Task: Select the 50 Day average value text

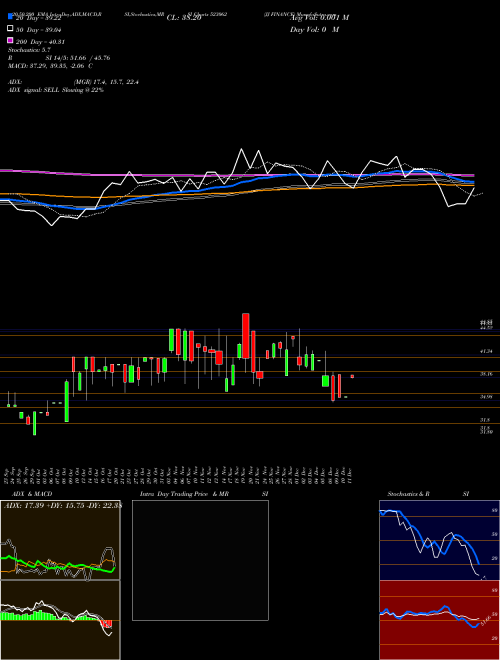Action: [x=39, y=30]
